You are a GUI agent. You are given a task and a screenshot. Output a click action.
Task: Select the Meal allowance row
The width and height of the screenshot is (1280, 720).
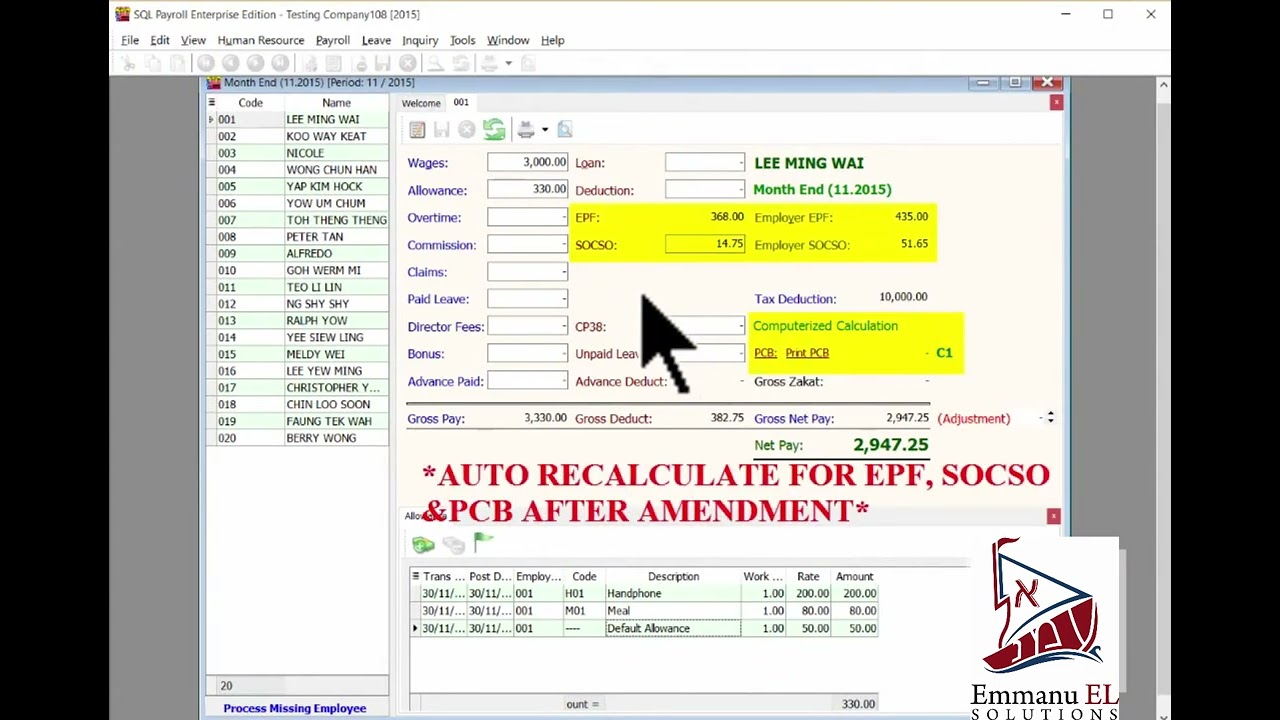[x=645, y=610]
